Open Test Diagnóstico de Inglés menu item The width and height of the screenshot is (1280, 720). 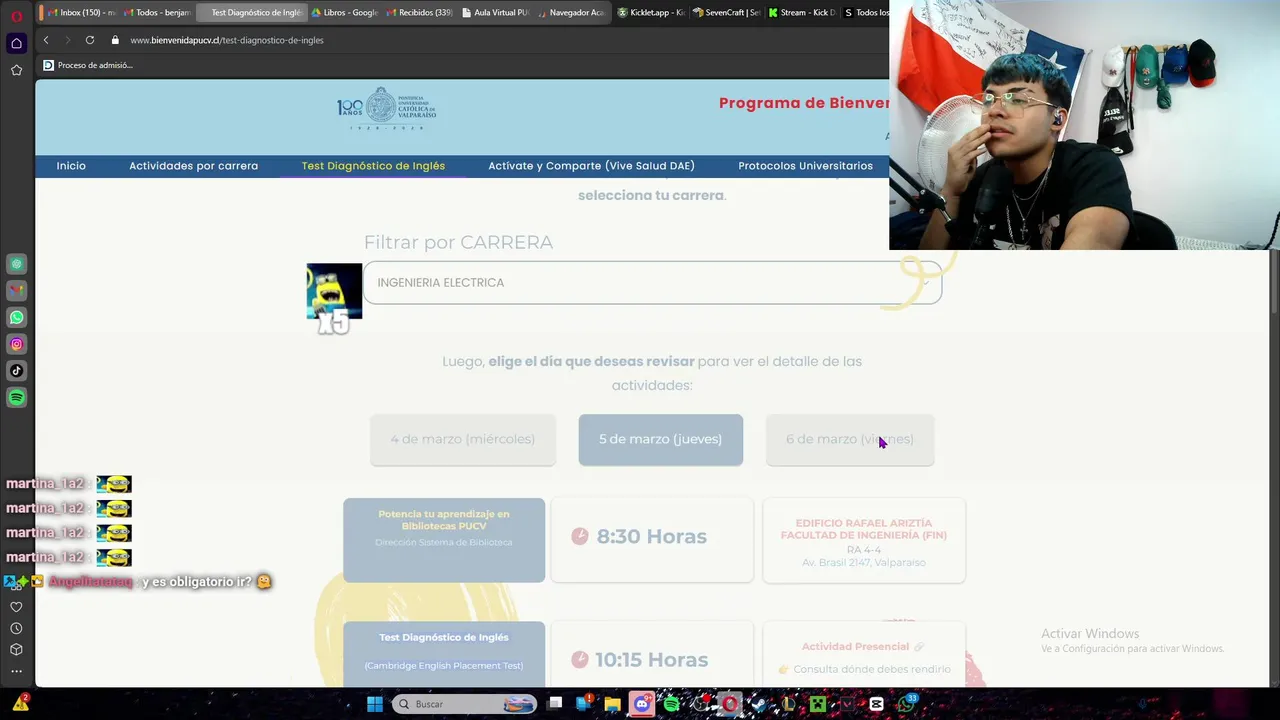[373, 166]
